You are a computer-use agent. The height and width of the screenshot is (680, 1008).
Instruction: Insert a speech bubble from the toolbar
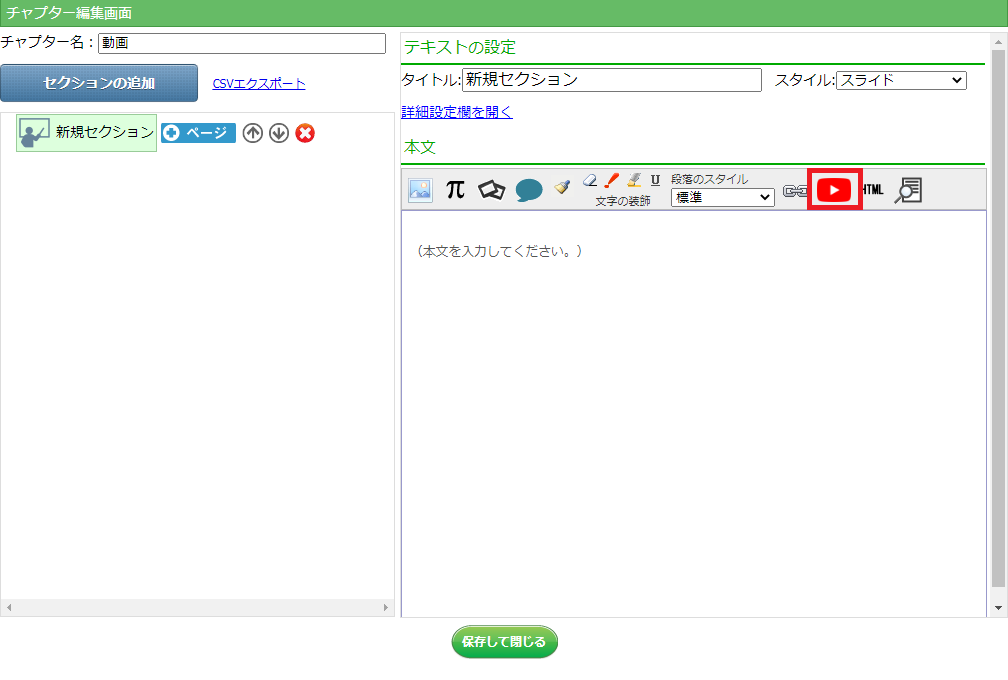tap(529, 190)
